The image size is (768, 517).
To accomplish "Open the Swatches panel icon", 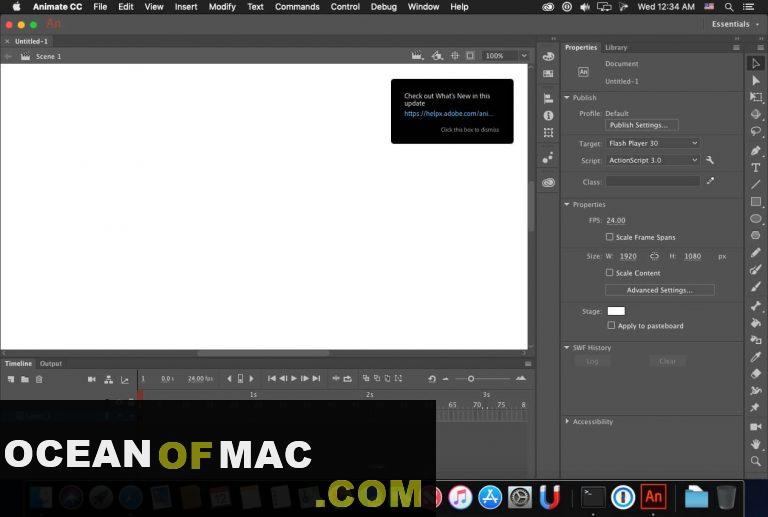I will (x=548, y=73).
